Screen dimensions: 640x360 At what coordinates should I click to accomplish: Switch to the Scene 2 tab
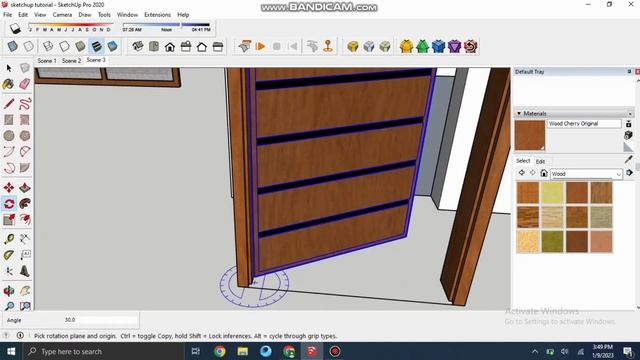[x=71, y=60]
